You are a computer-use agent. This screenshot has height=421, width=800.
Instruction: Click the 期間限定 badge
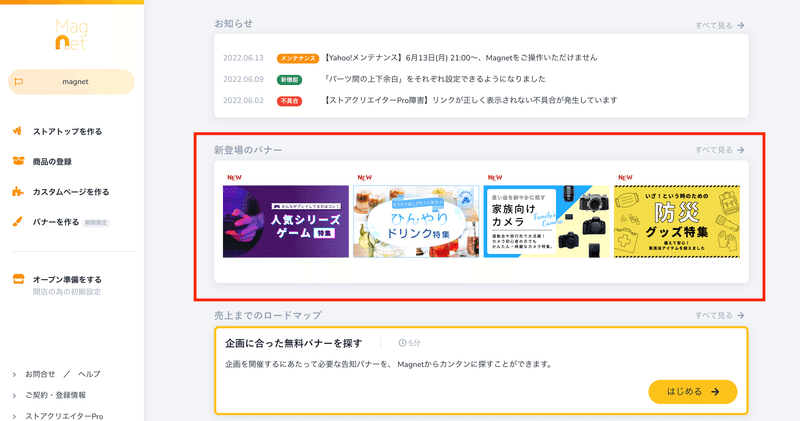[96, 222]
